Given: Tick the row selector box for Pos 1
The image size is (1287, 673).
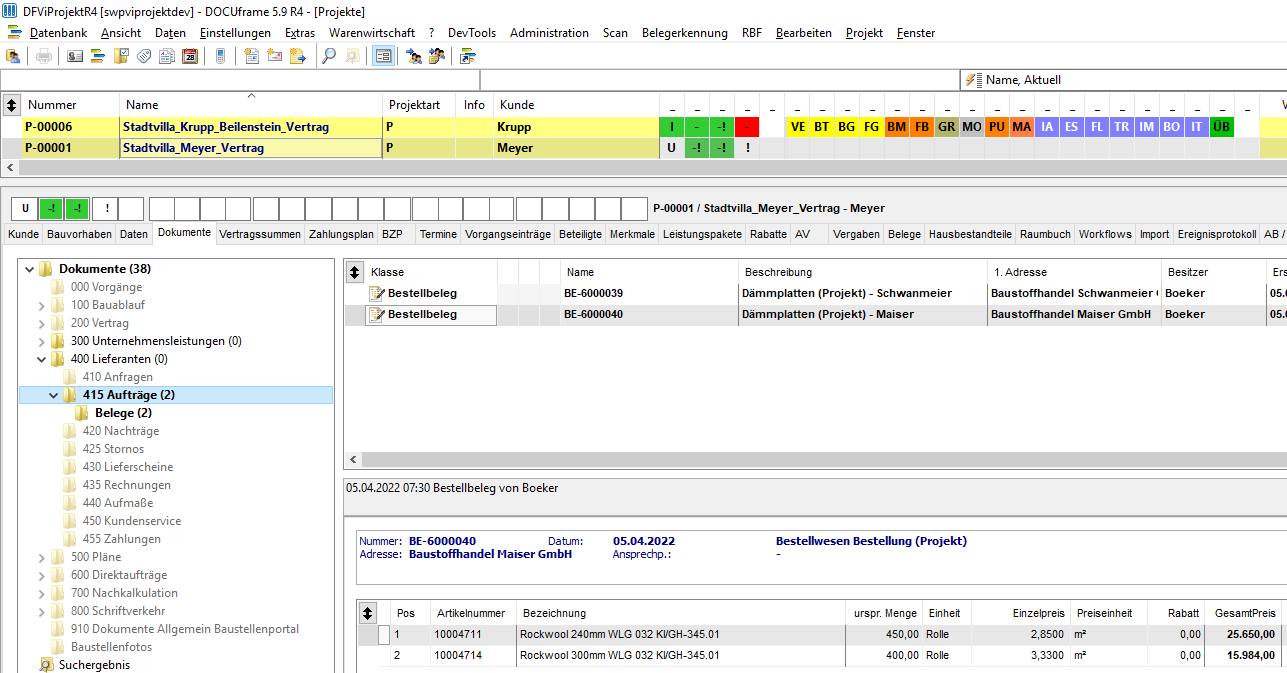Looking at the screenshot, I should click(x=384, y=634).
